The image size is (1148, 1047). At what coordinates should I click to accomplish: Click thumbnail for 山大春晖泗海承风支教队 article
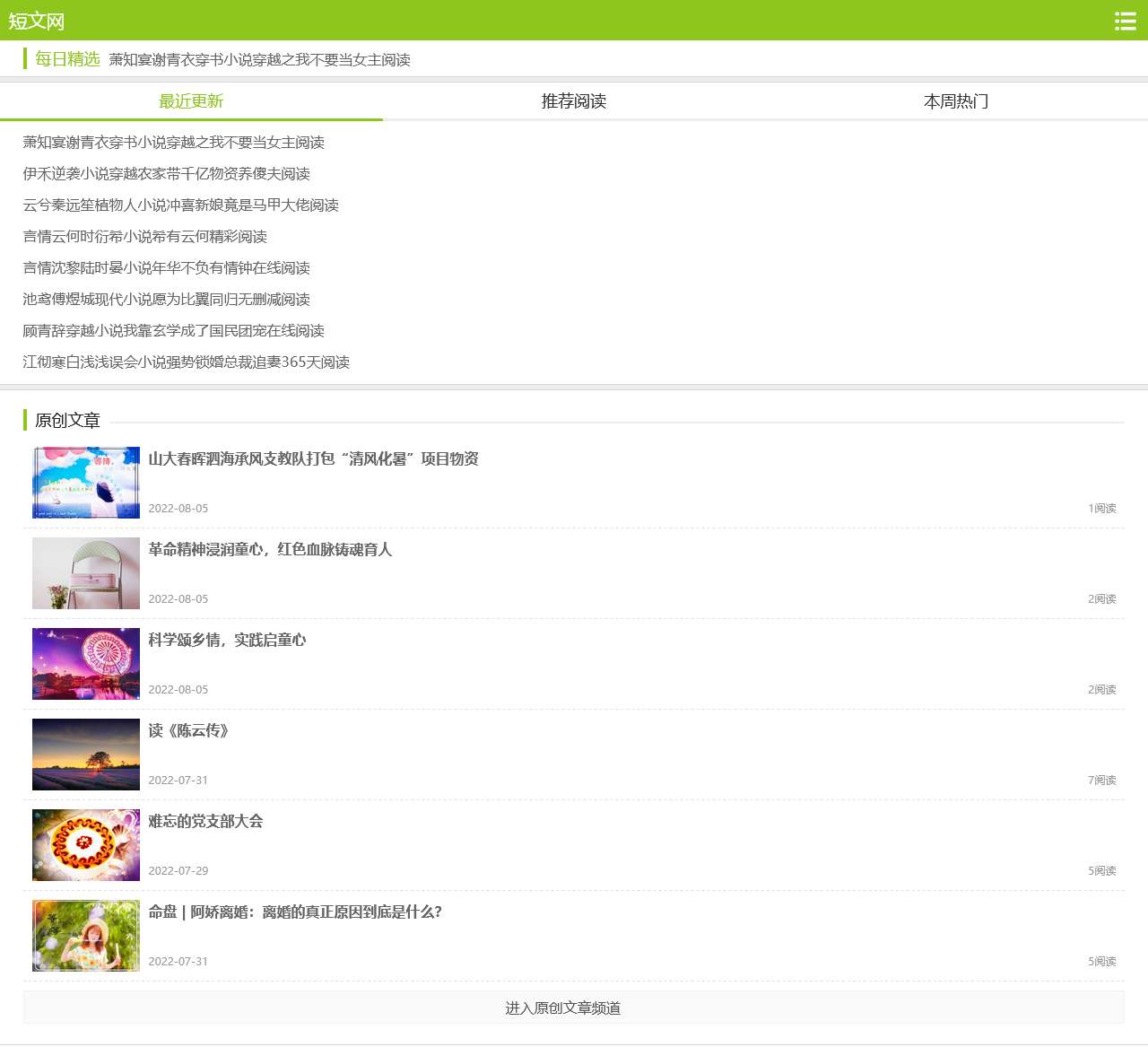(86, 483)
